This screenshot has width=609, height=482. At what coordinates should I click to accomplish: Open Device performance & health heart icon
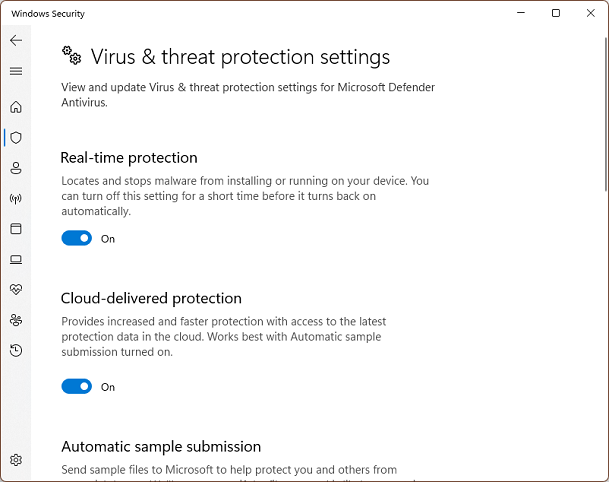16,289
